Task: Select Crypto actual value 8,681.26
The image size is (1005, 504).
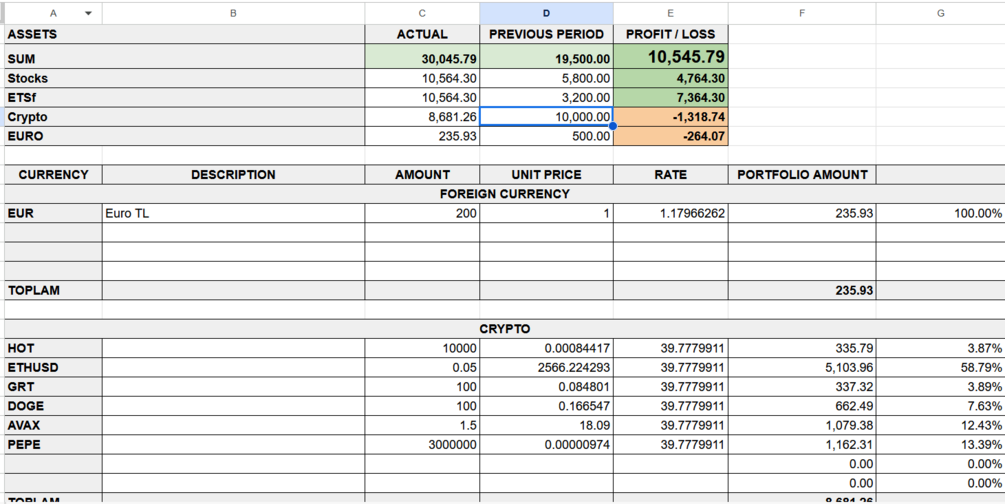Action: pos(422,117)
